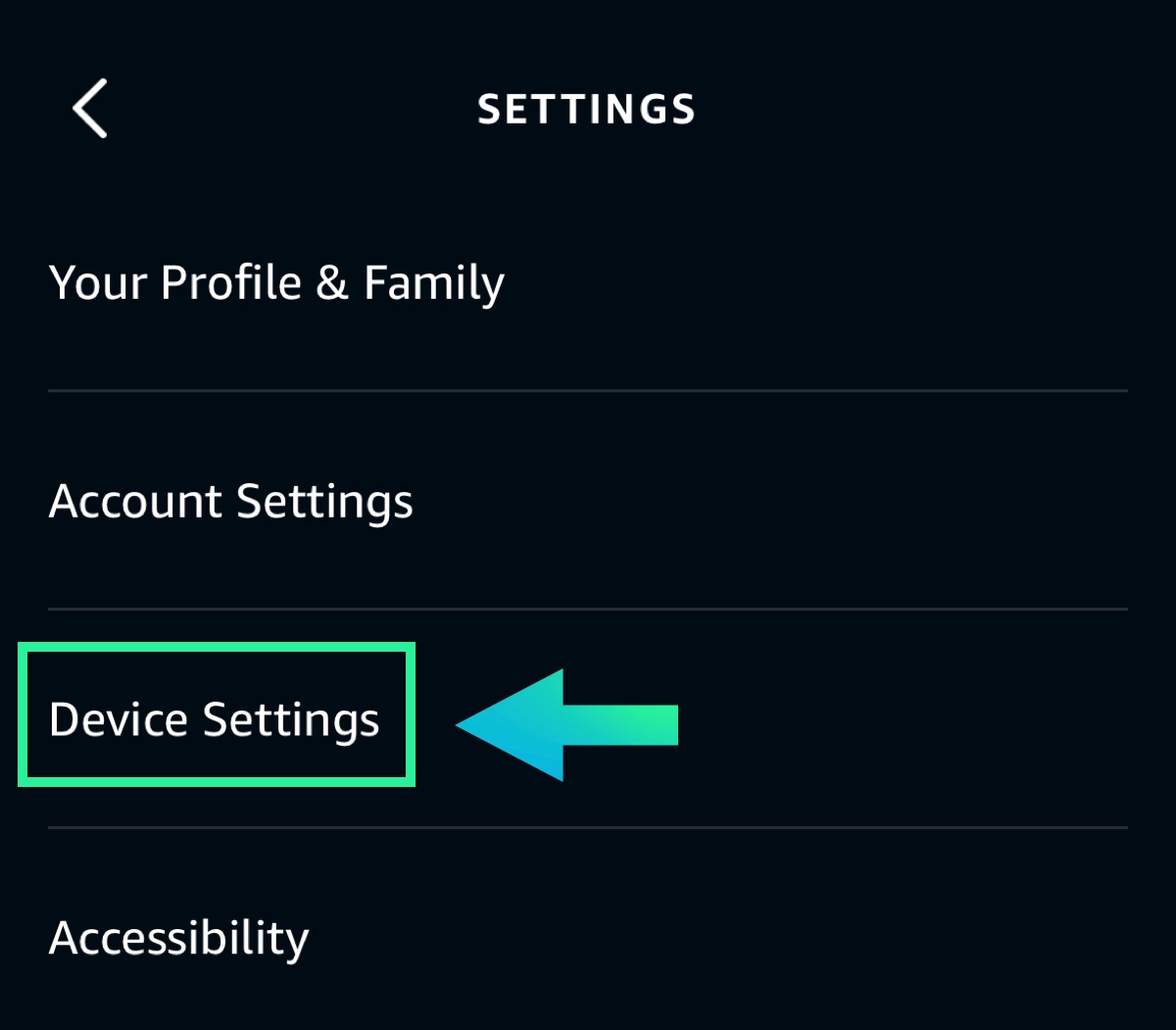Tap the back arrow icon

click(x=90, y=109)
